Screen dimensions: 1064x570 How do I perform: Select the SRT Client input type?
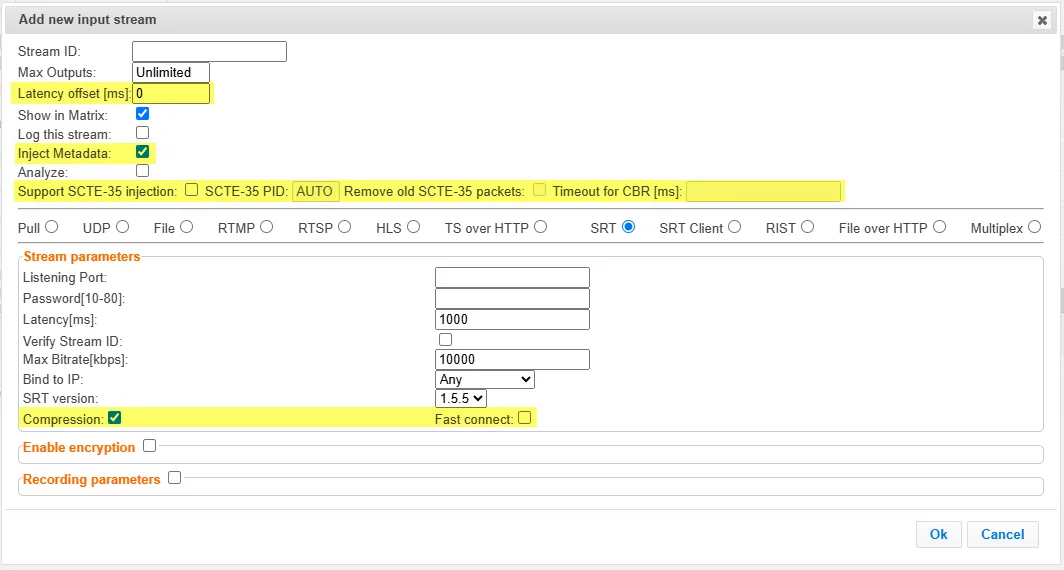[x=734, y=227]
